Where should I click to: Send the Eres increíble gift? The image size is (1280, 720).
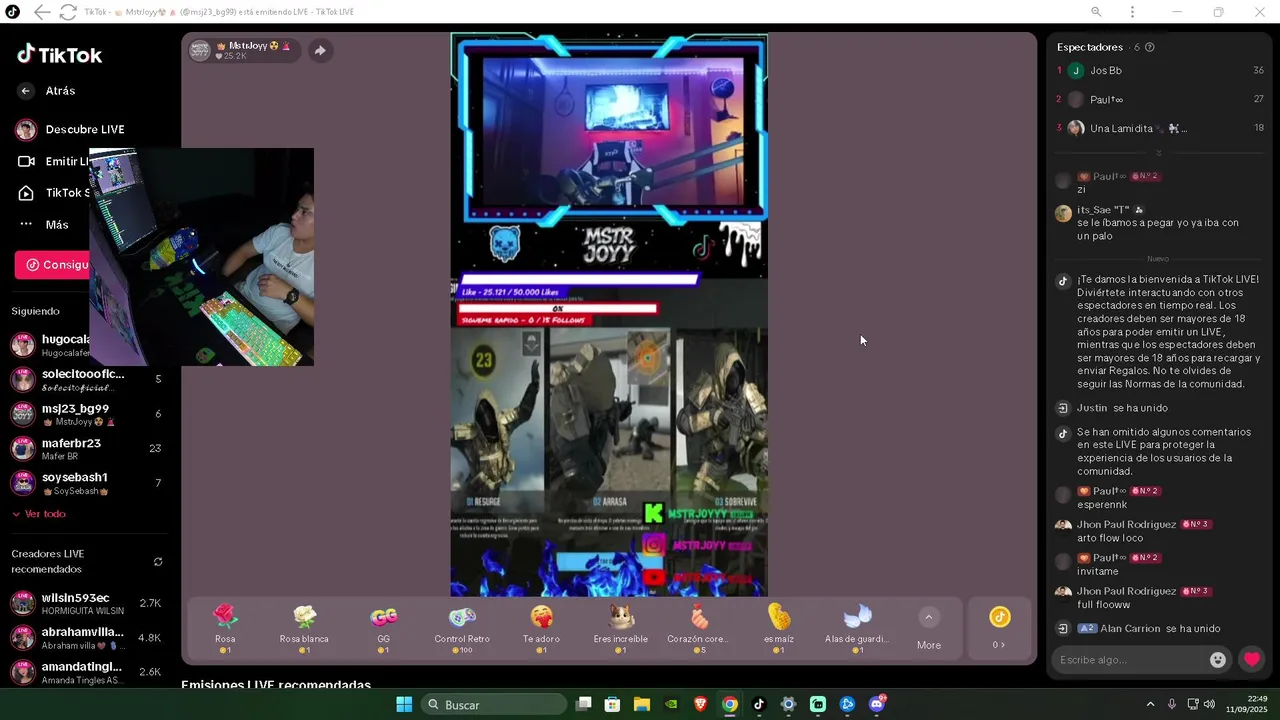[621, 630]
